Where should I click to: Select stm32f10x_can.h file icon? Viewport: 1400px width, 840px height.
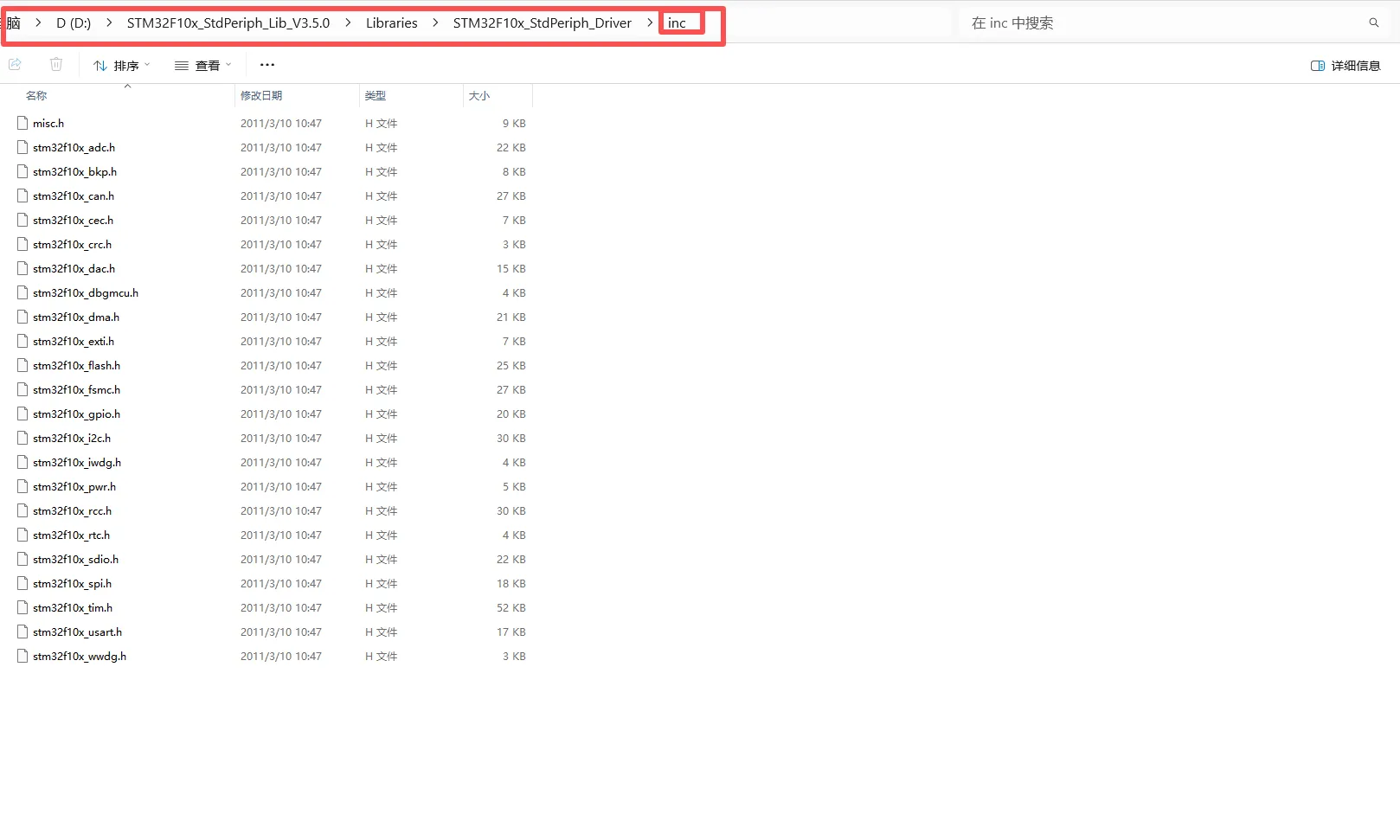coord(22,196)
